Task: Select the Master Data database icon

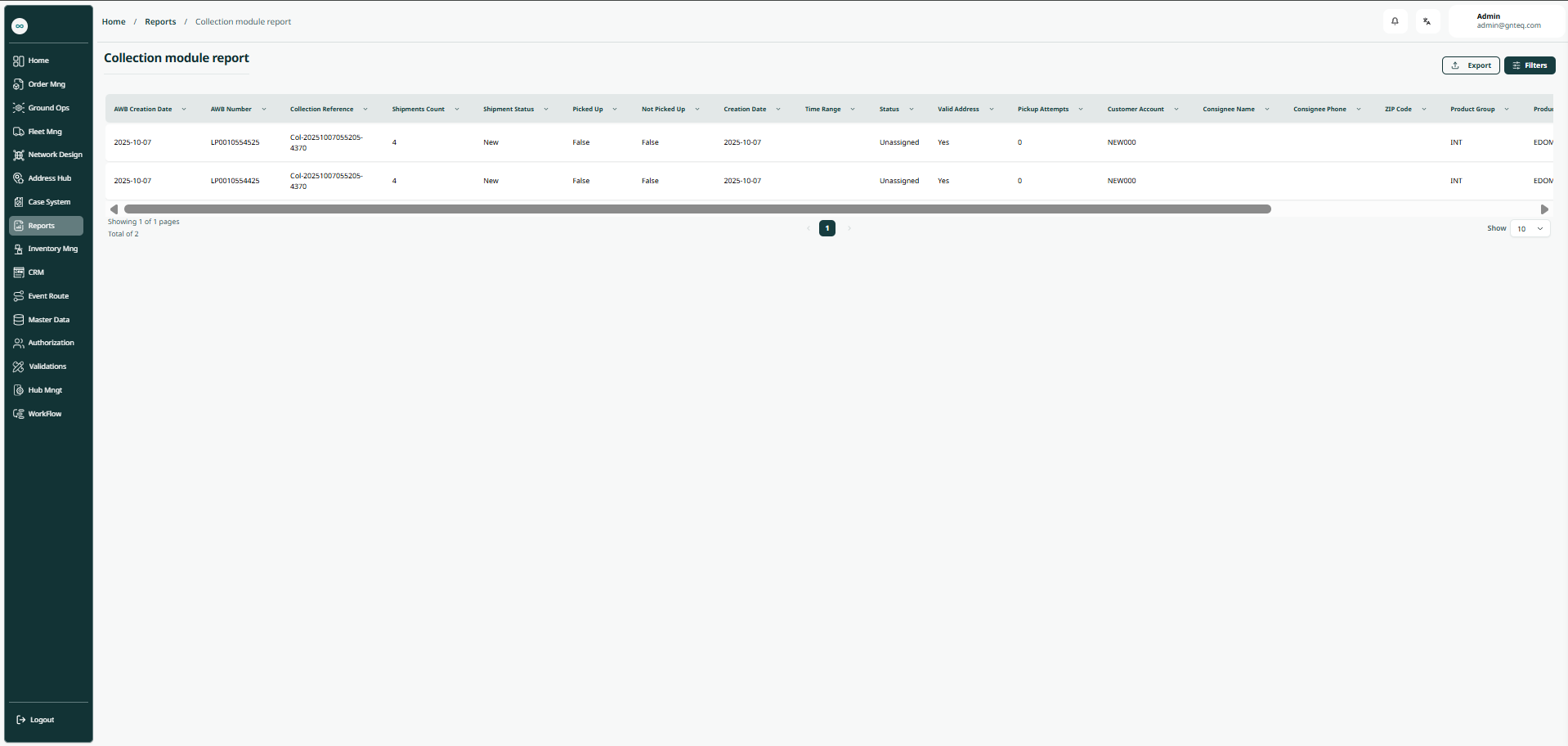Action: 19,320
